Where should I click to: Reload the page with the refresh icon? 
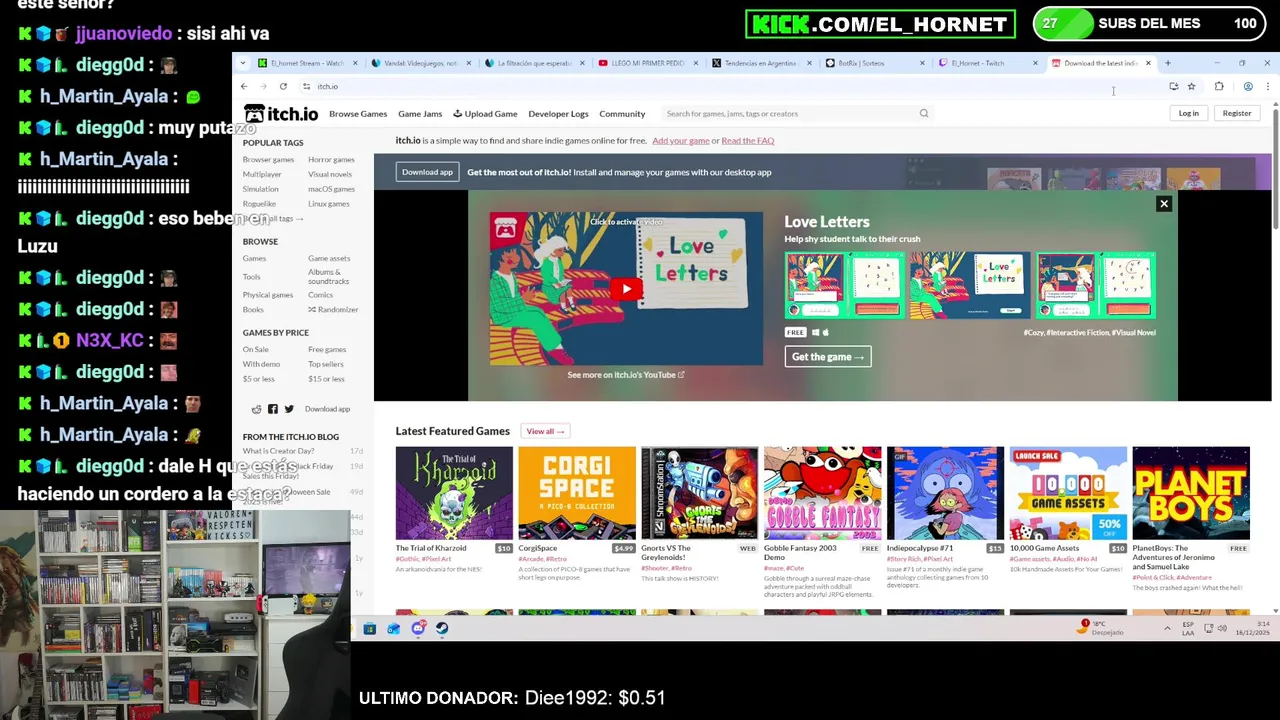[x=283, y=87]
